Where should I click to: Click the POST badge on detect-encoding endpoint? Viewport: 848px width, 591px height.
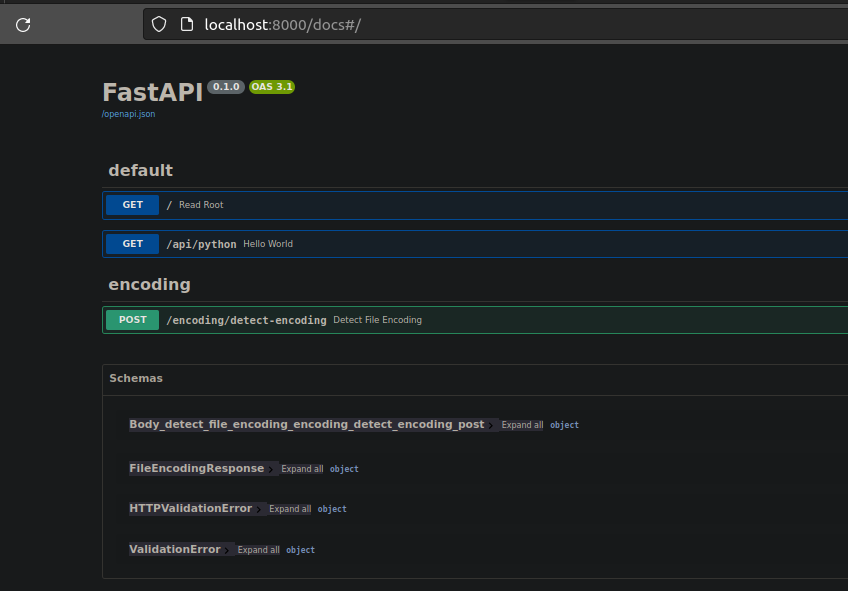132,319
